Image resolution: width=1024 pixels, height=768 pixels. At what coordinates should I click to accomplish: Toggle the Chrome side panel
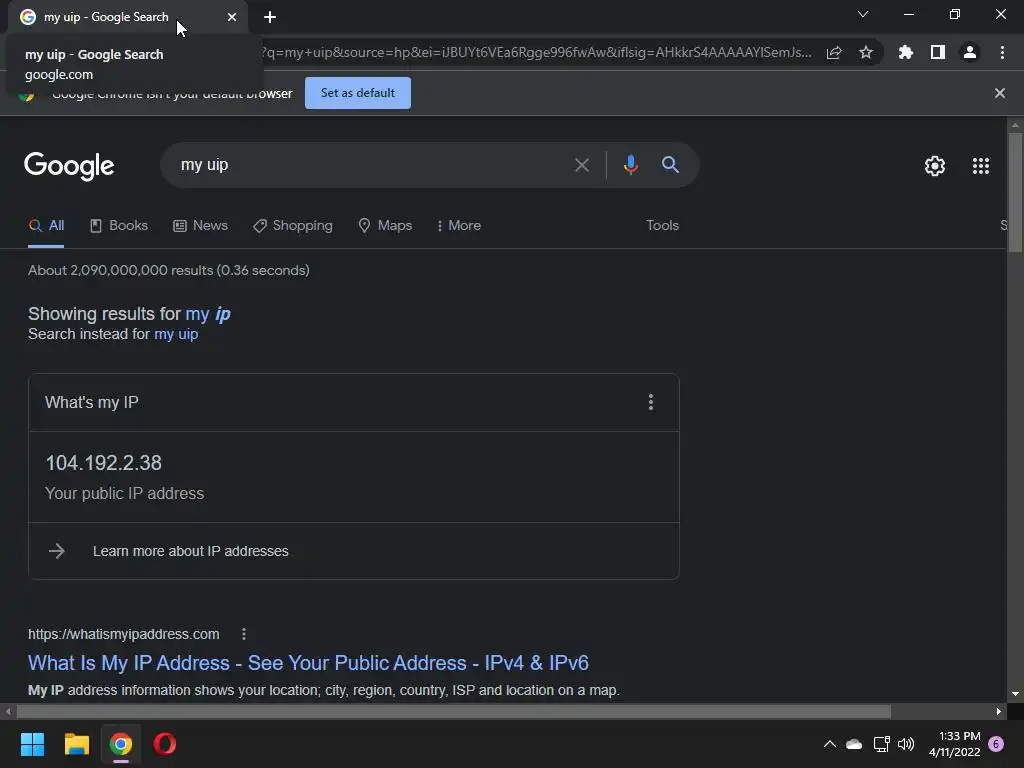(x=938, y=53)
